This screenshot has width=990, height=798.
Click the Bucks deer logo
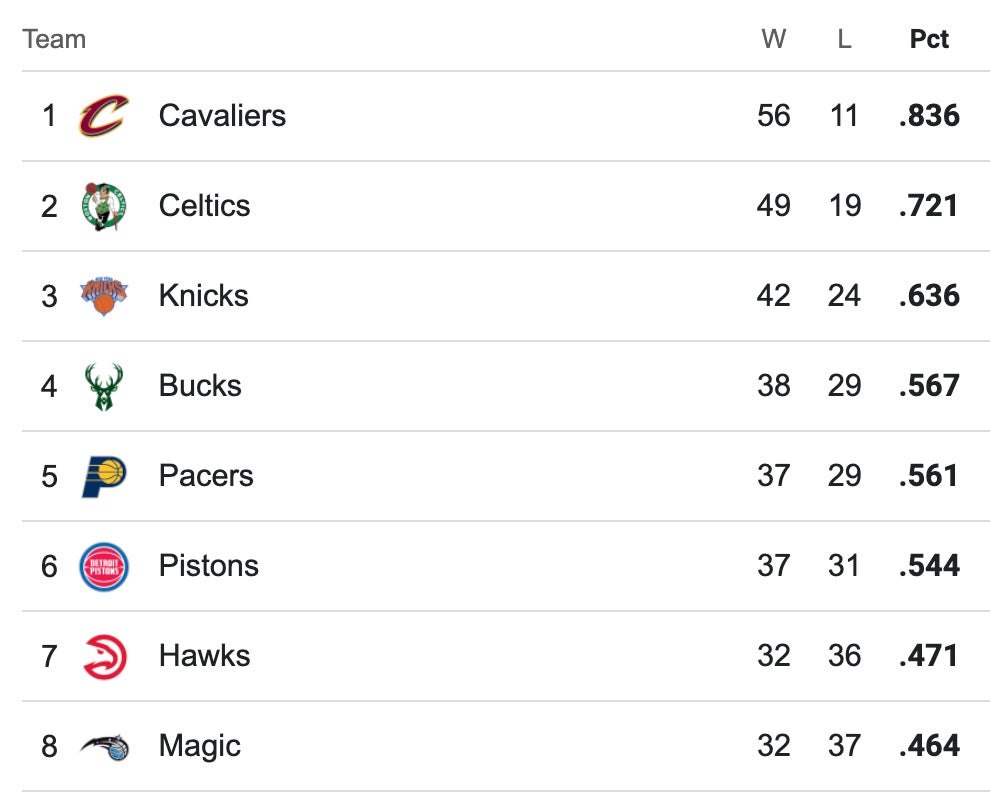(104, 386)
